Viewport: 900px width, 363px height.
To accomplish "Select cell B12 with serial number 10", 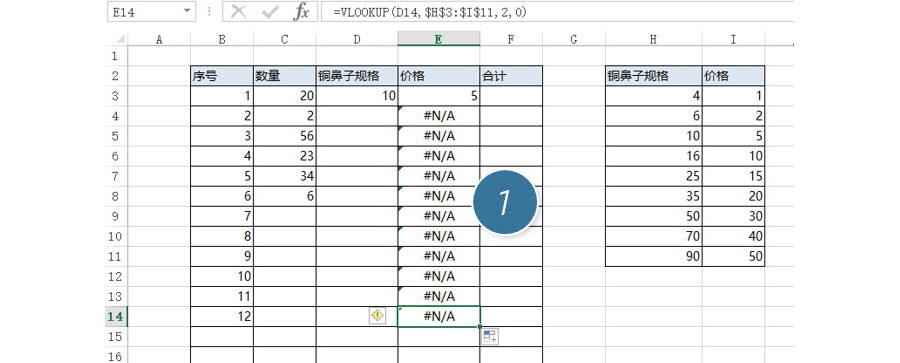I will [x=222, y=276].
